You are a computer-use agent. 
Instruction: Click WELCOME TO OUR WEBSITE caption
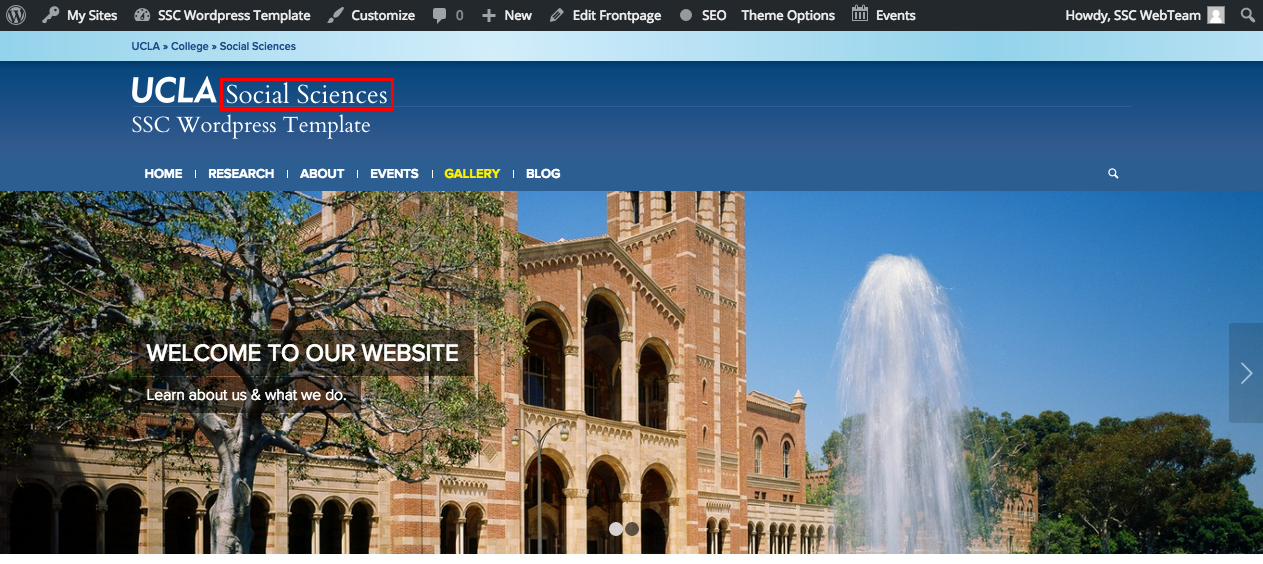[302, 353]
